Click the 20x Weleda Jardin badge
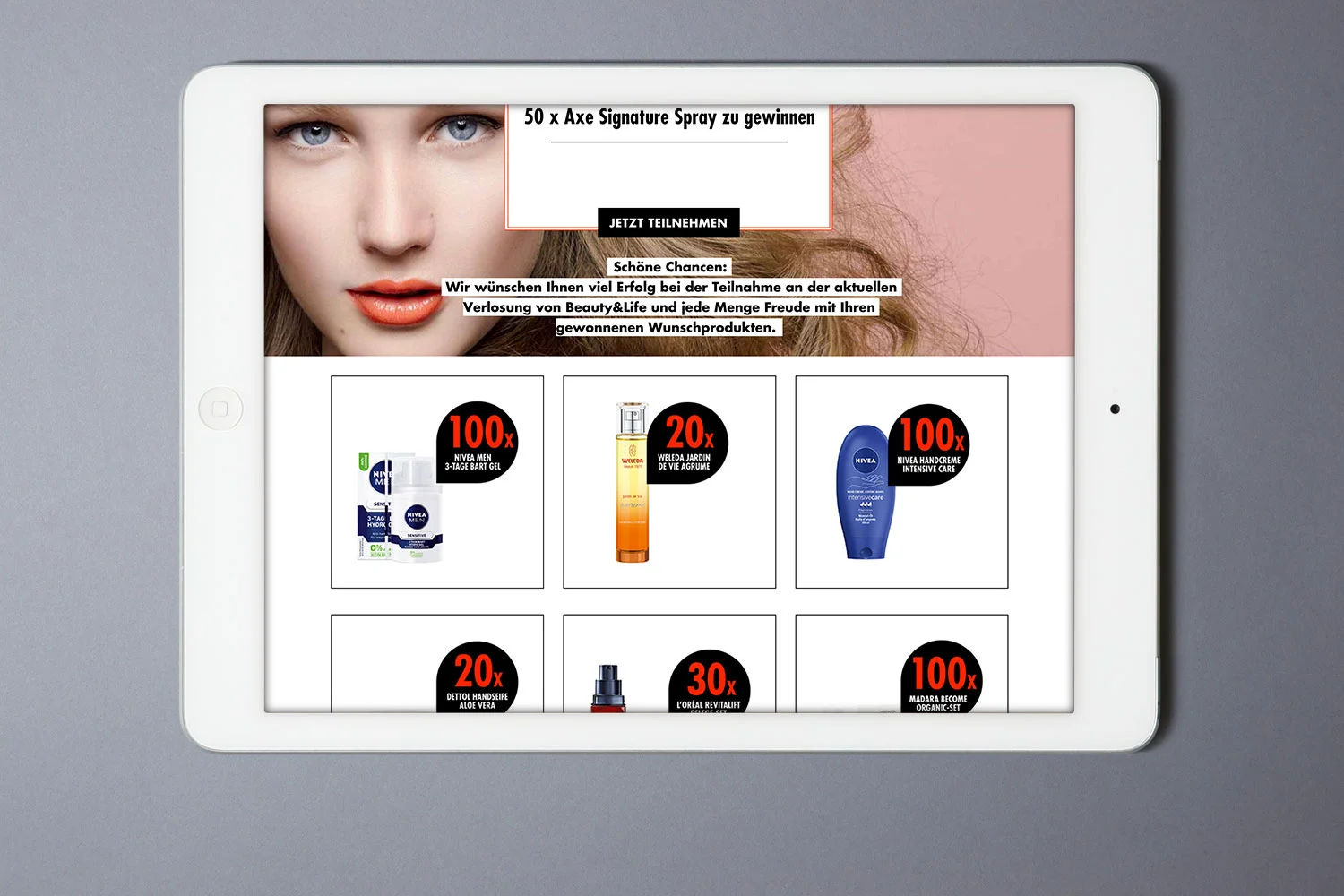1344x896 pixels. pyautogui.click(x=687, y=443)
